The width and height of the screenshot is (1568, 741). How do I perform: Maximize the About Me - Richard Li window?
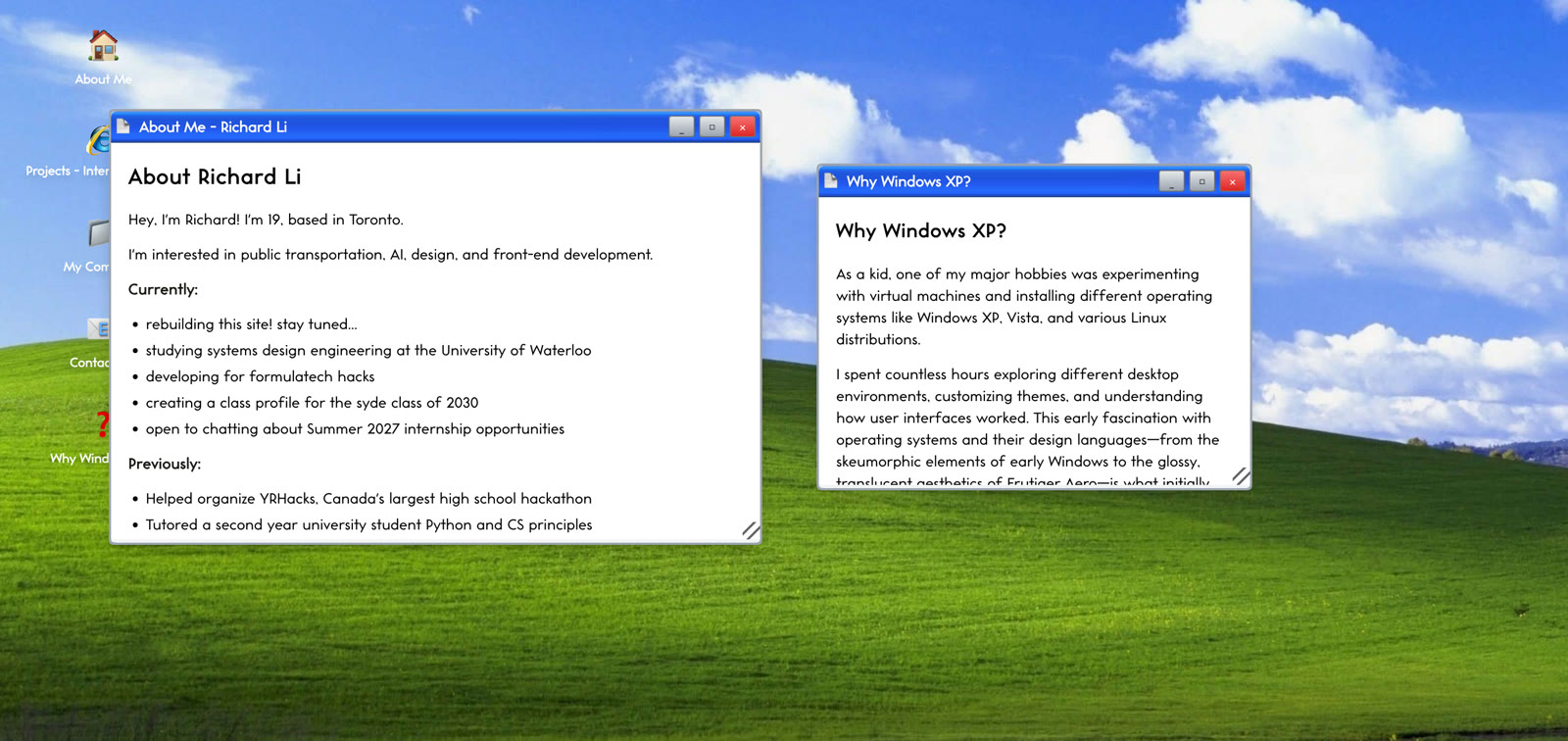(712, 126)
